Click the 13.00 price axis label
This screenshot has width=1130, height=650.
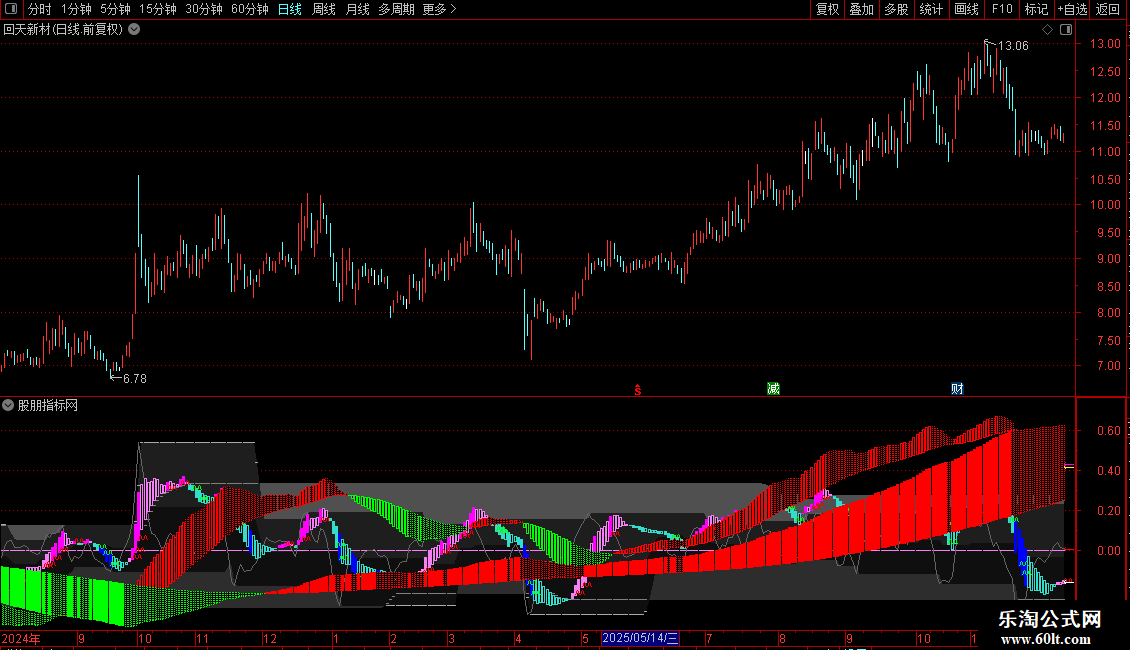pos(1105,44)
